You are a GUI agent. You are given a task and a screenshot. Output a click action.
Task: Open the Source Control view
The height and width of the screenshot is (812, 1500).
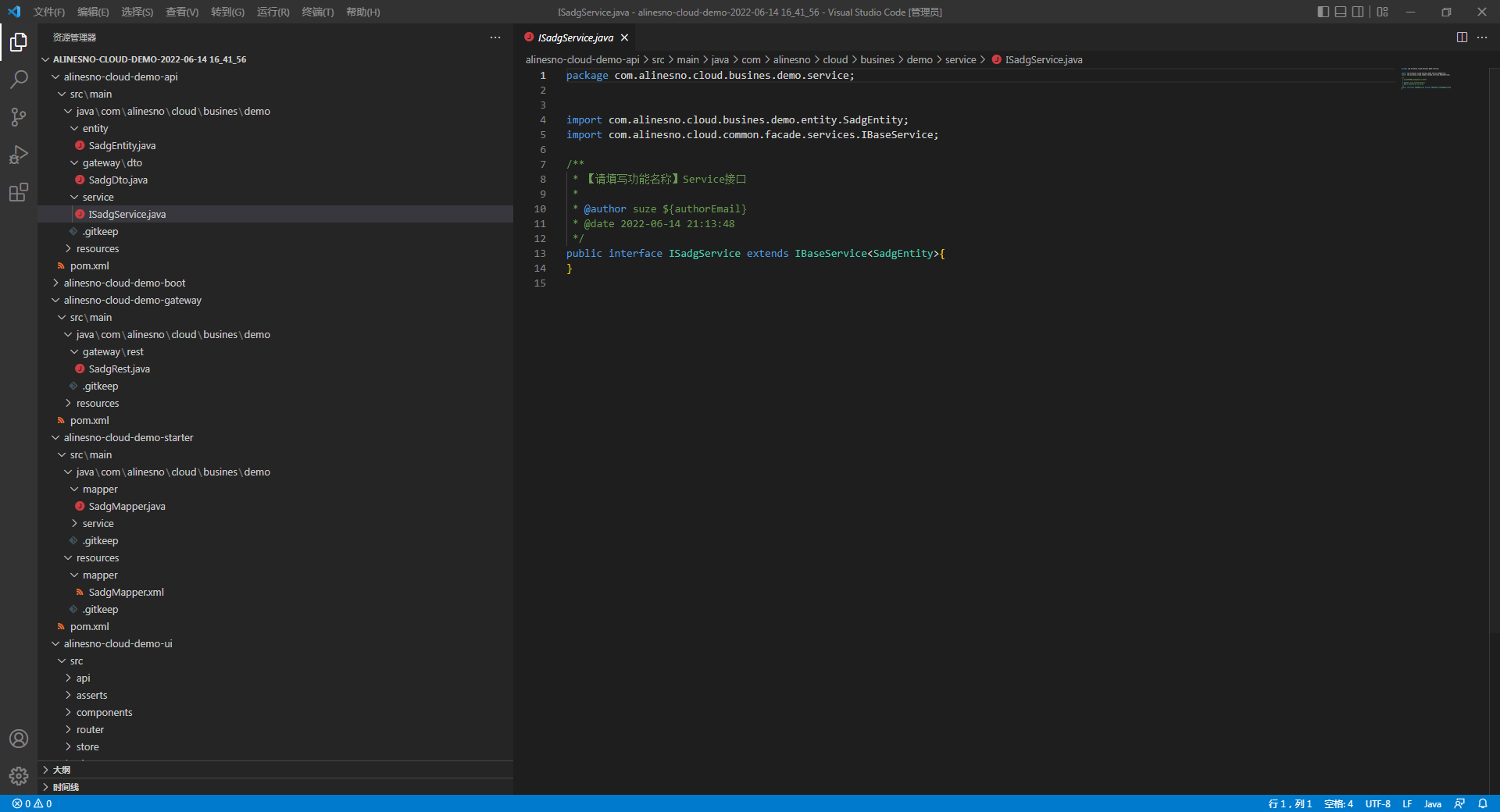click(19, 117)
